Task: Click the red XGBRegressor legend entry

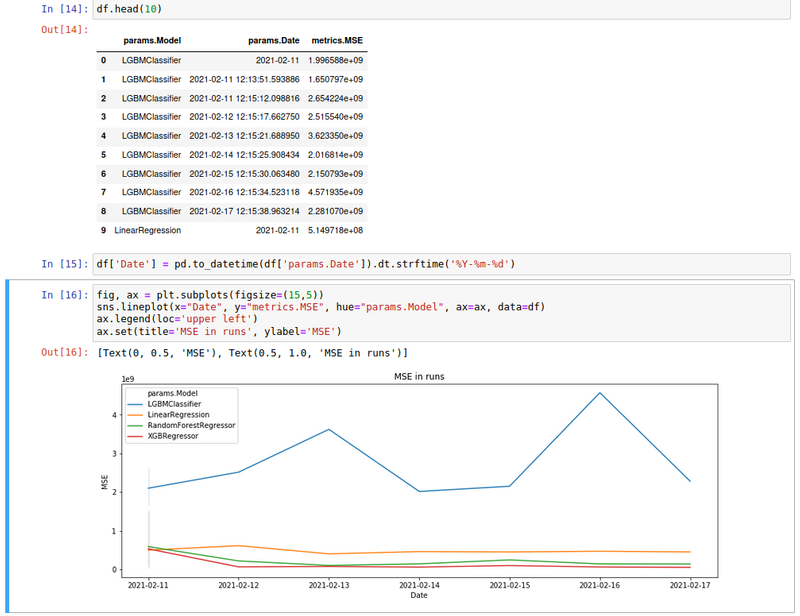Action: [172, 436]
